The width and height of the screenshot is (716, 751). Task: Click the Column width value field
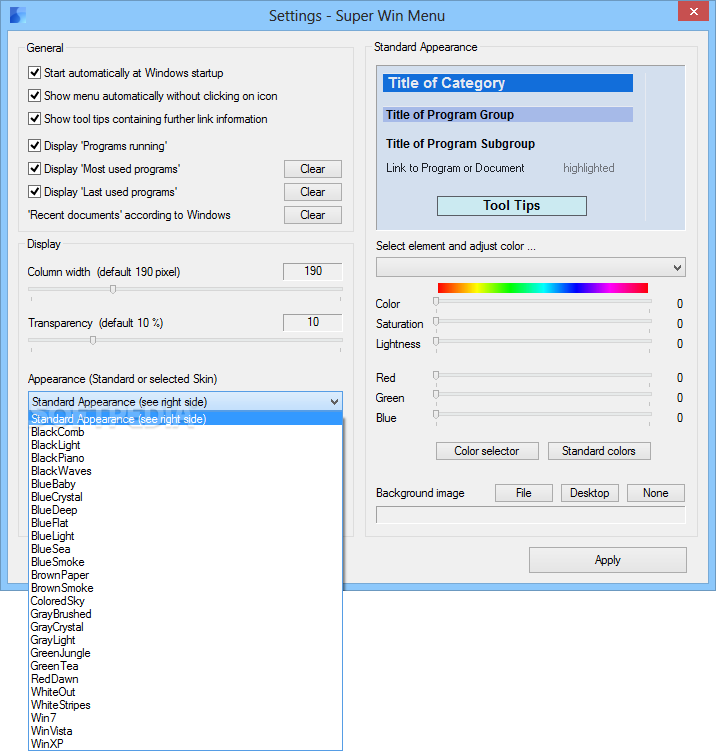(x=313, y=271)
